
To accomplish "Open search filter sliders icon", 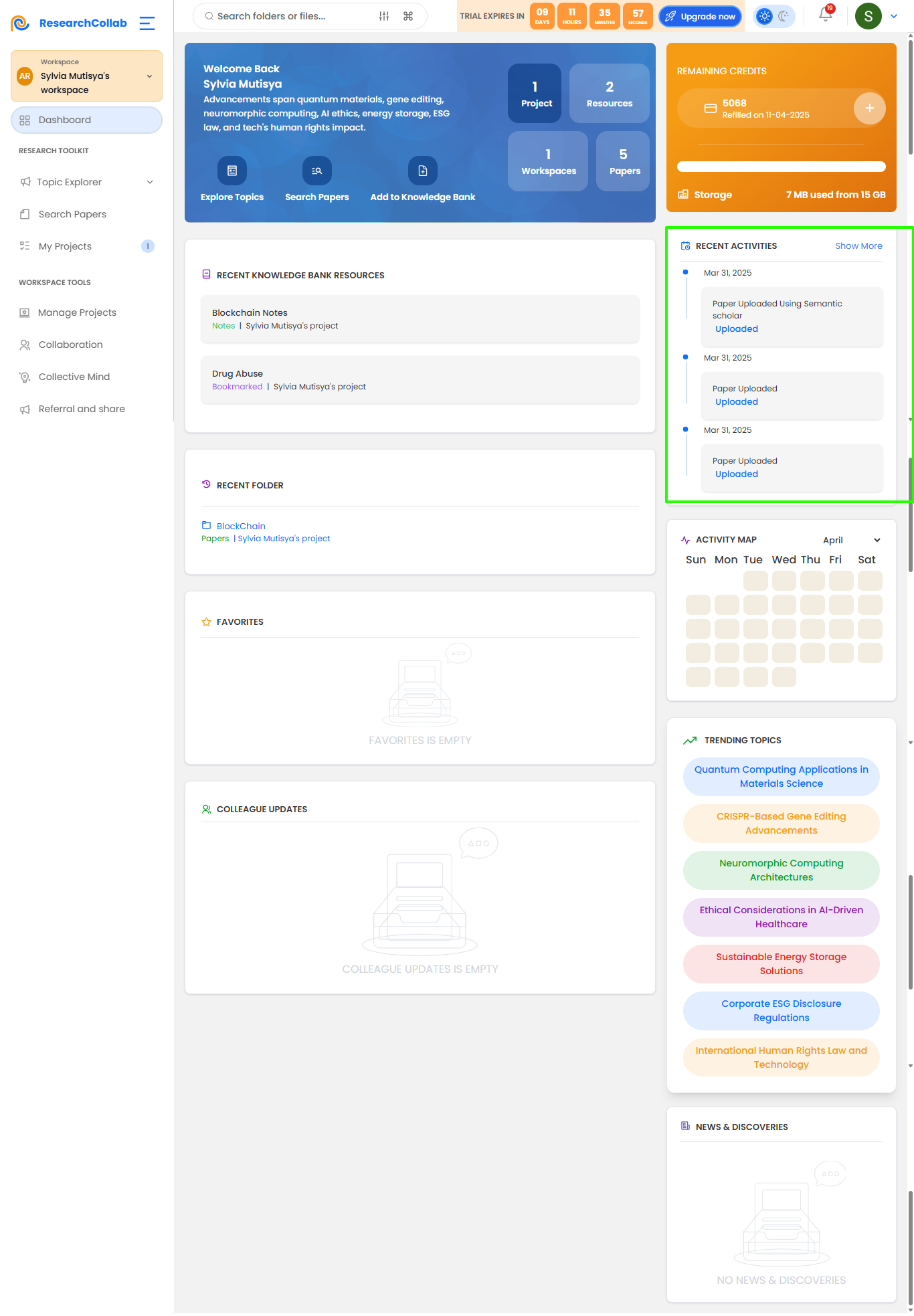I will tap(384, 16).
